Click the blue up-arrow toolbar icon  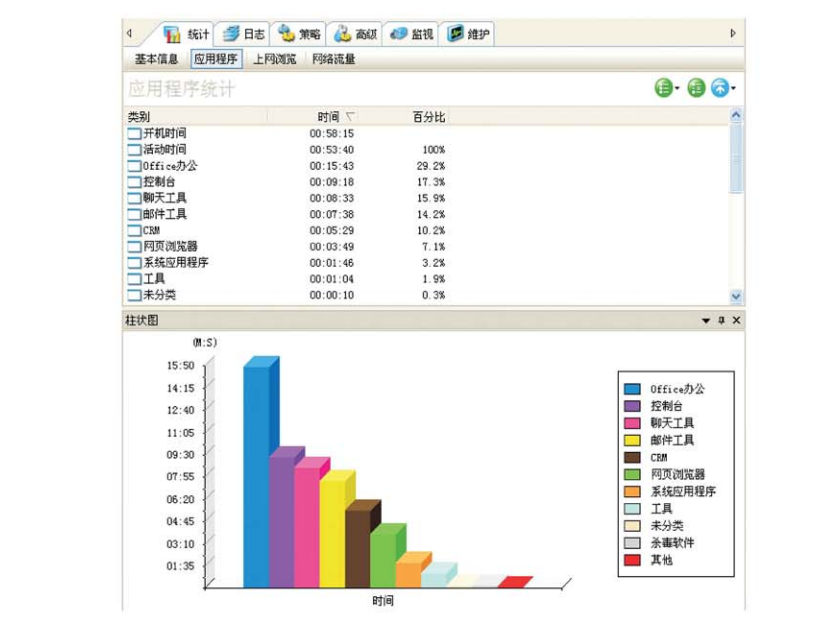[x=720, y=89]
